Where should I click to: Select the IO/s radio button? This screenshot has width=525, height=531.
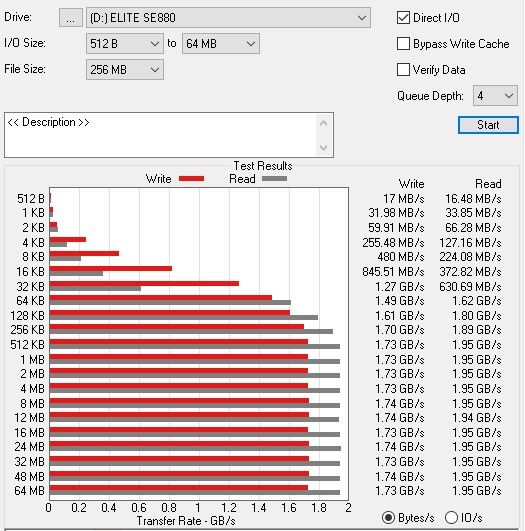point(451,517)
